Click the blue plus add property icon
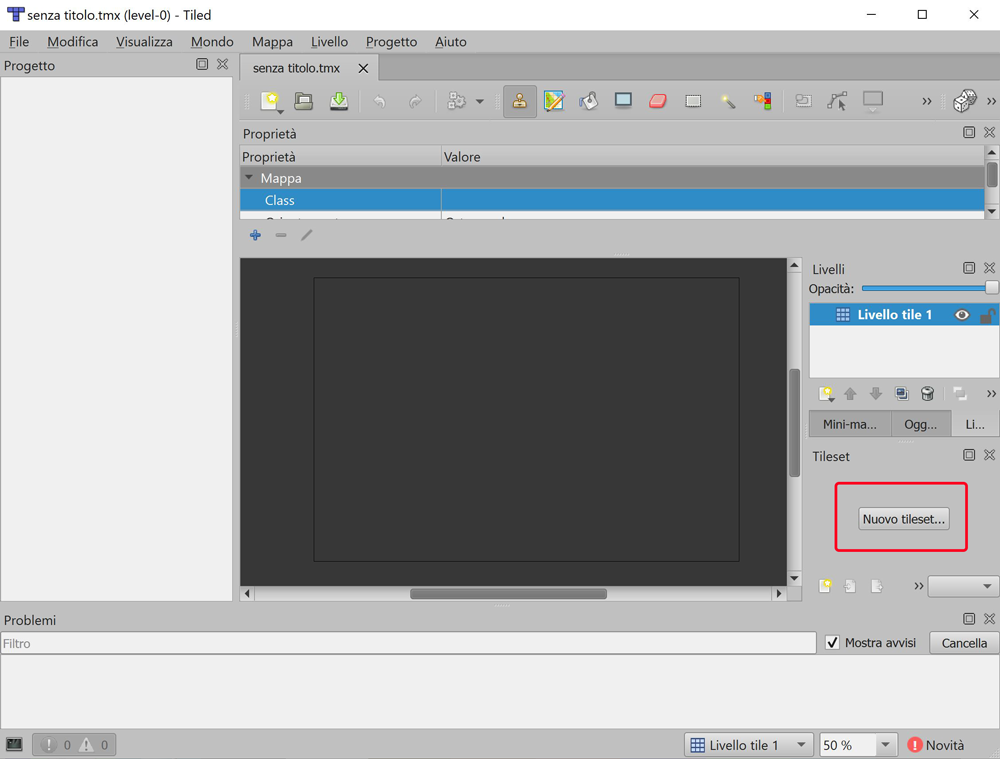1000x759 pixels. point(255,235)
